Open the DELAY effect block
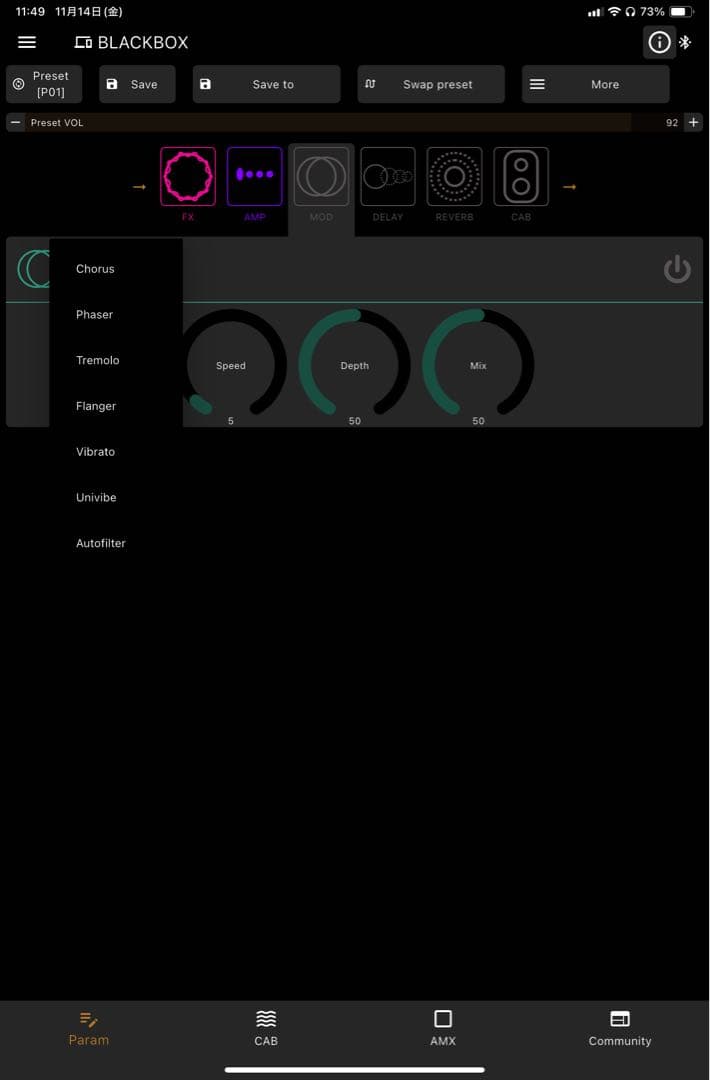 pos(388,177)
